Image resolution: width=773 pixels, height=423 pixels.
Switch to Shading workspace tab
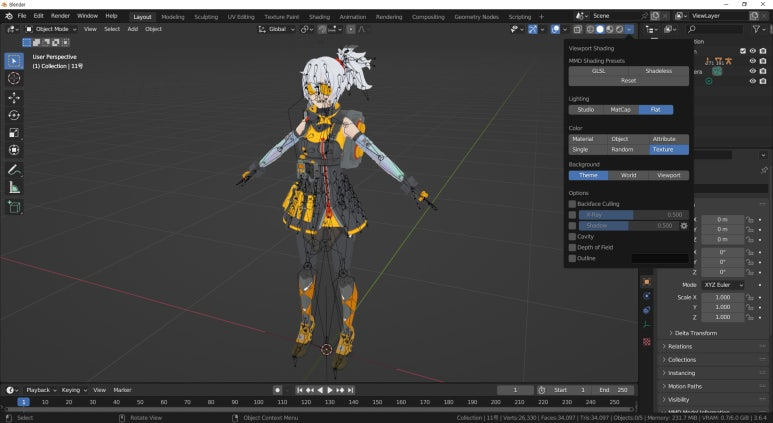click(x=319, y=17)
